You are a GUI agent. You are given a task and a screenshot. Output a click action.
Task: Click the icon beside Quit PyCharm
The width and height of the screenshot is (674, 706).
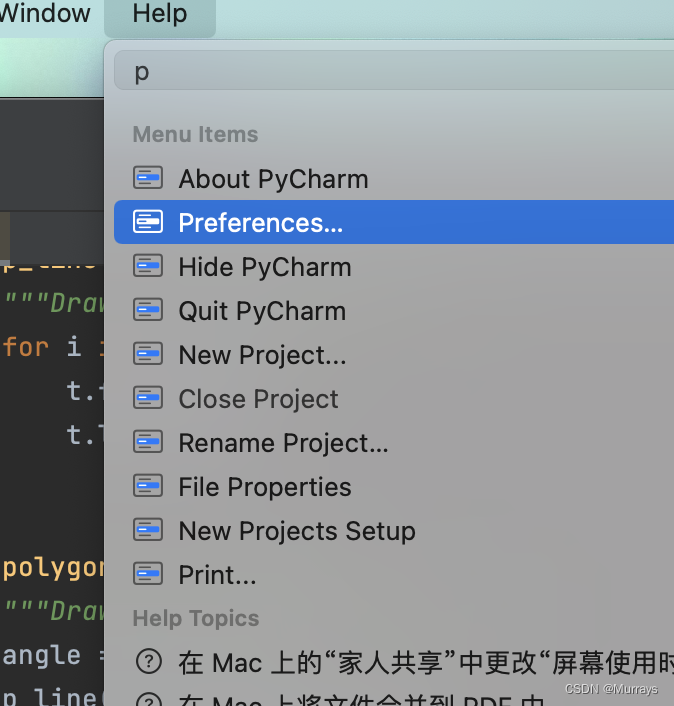[148, 310]
